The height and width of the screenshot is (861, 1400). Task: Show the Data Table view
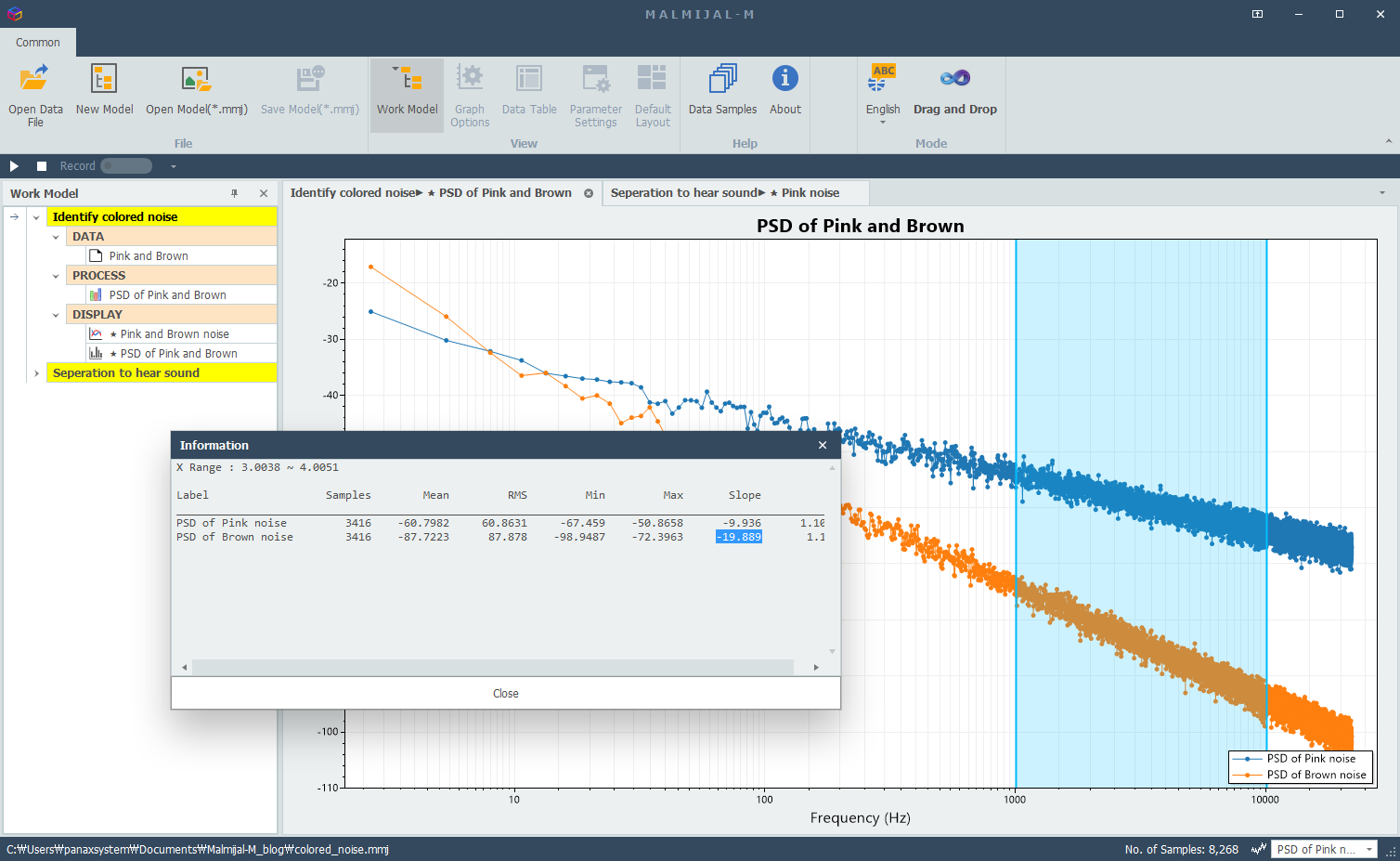529,90
